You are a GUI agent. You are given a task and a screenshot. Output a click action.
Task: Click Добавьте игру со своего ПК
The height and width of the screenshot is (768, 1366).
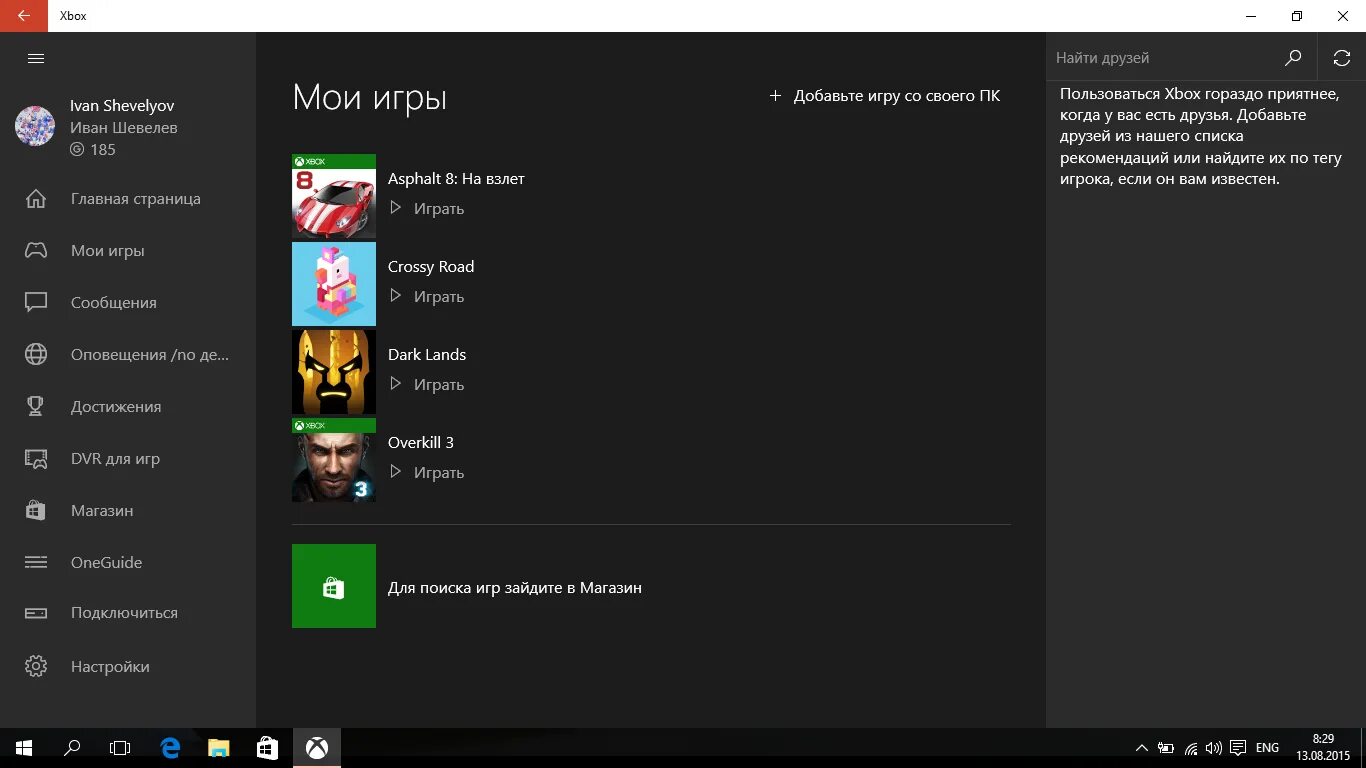(897, 96)
